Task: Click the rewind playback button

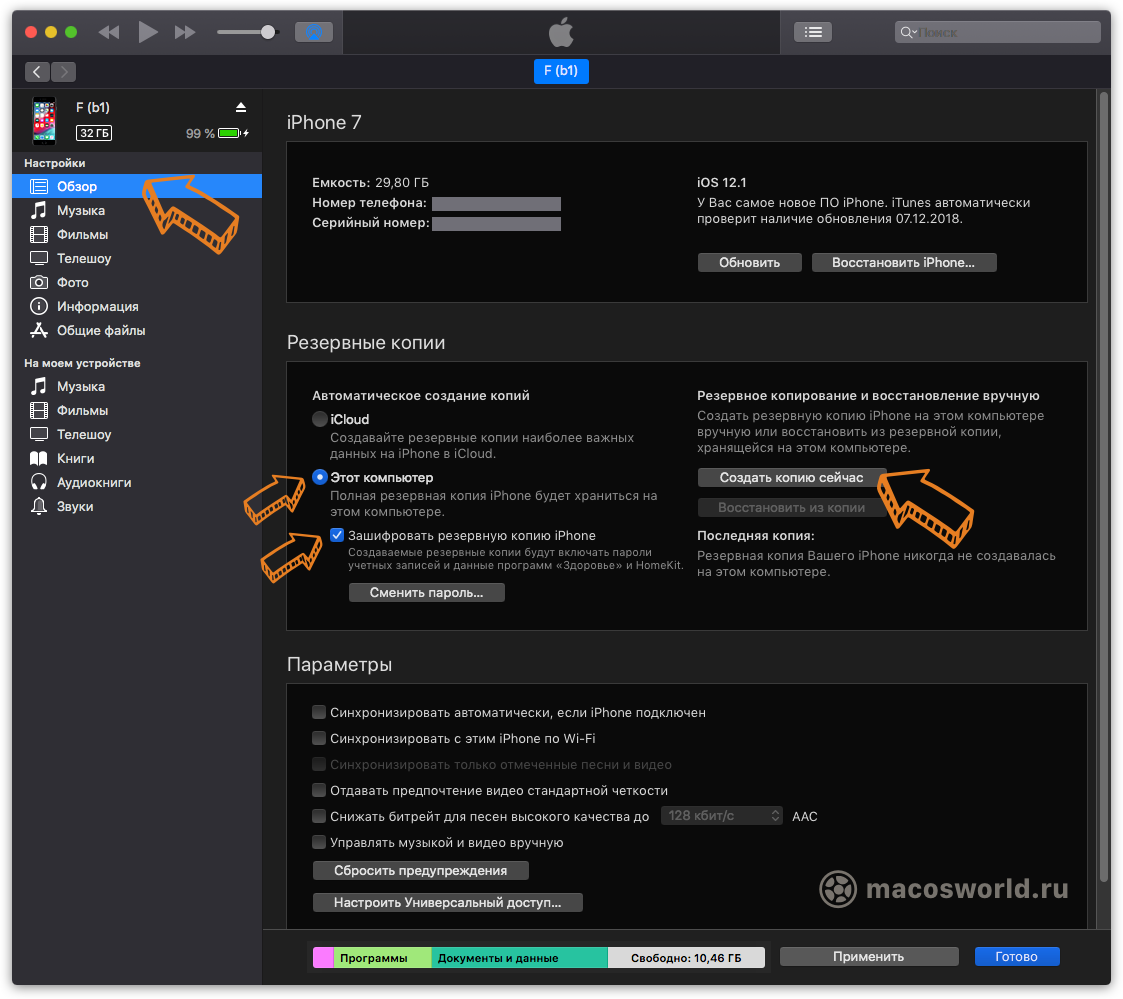Action: [x=109, y=32]
